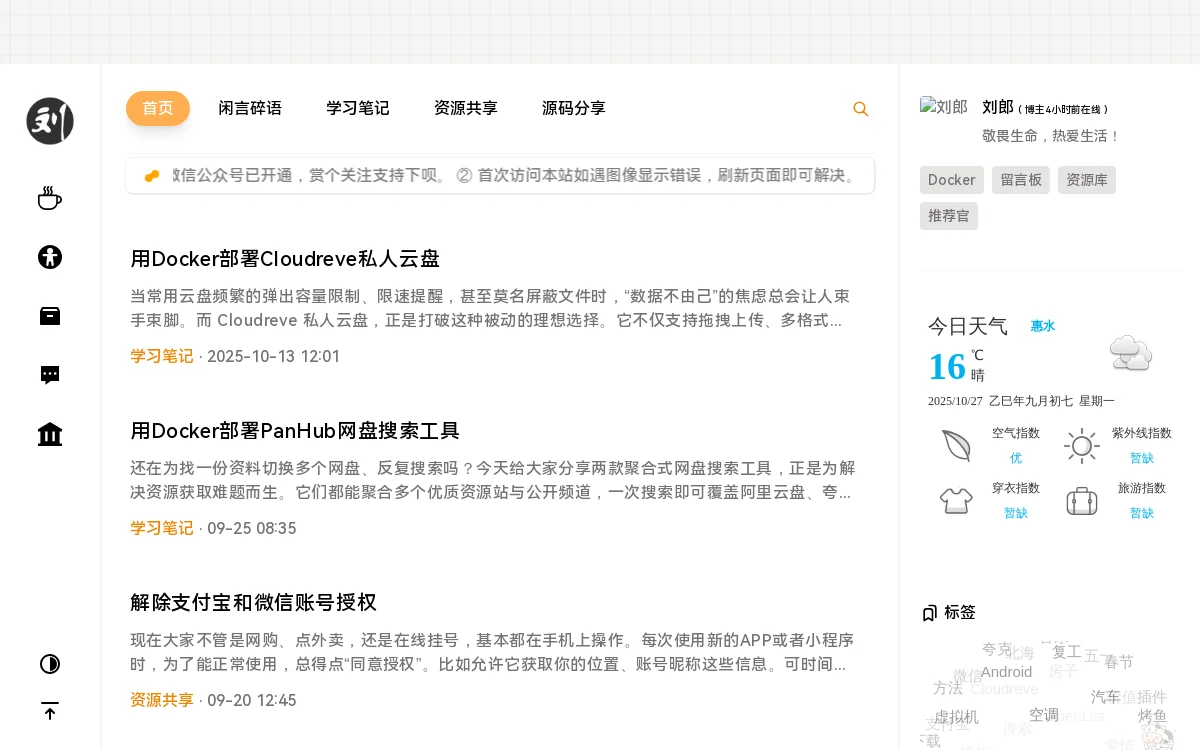The height and width of the screenshot is (750, 1200).
Task: Click the Docker tag button
Action: point(951,180)
